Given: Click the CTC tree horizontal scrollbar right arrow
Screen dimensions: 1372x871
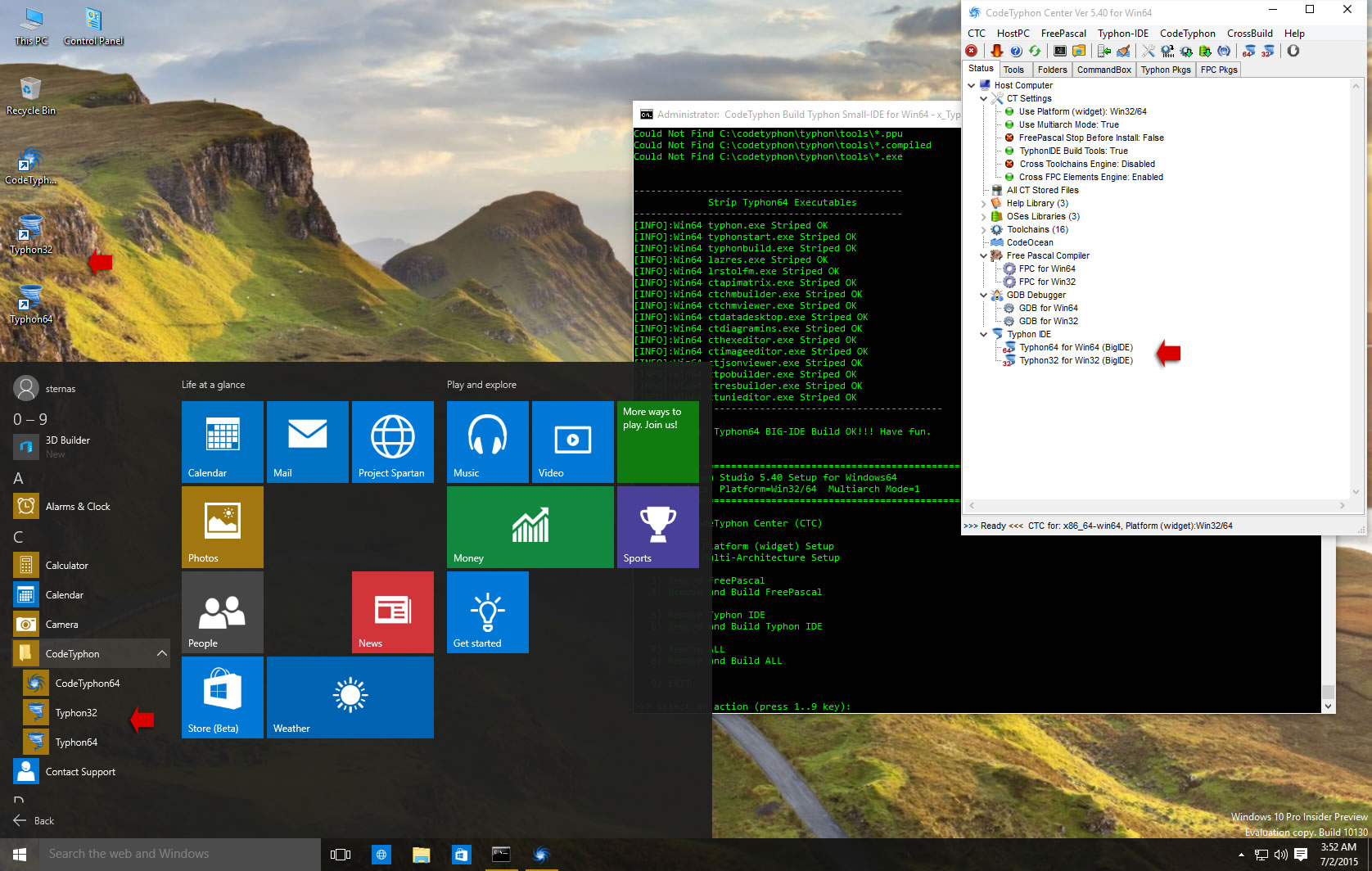Looking at the screenshot, I should 1343,506.
